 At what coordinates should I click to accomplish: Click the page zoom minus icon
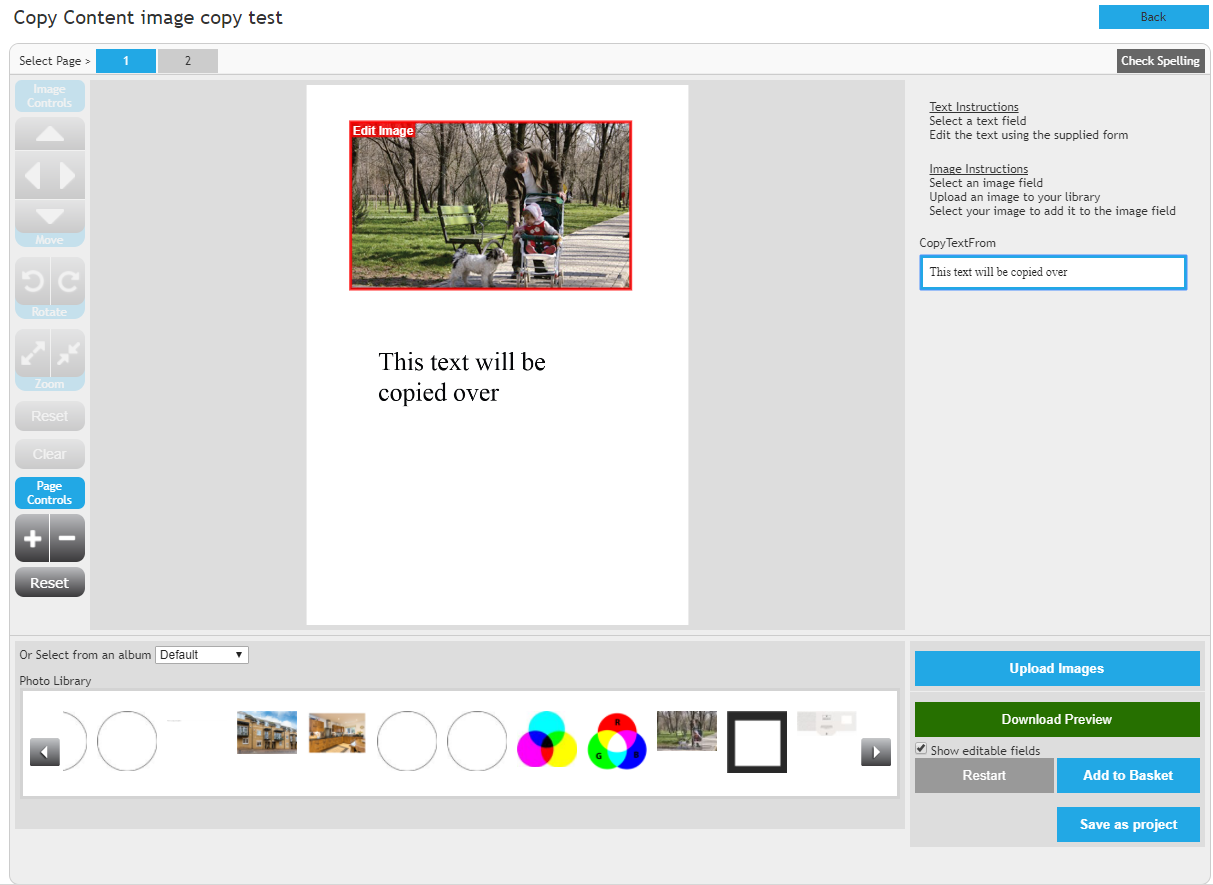[65, 538]
